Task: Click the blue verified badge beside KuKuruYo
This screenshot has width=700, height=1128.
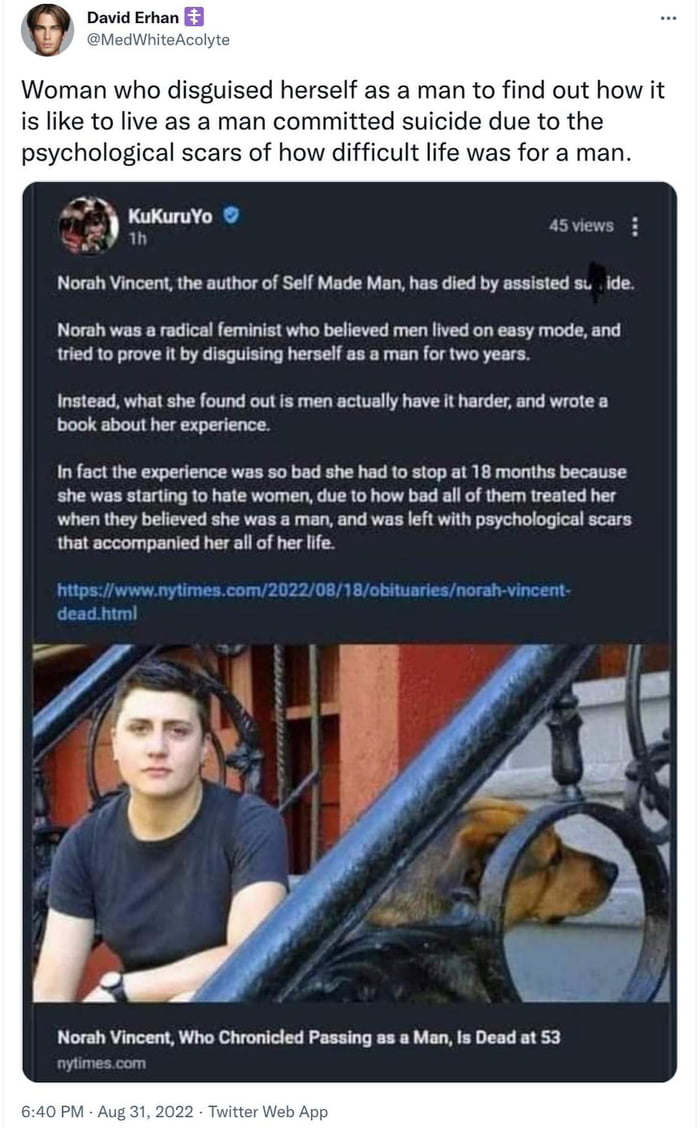Action: coord(231,215)
